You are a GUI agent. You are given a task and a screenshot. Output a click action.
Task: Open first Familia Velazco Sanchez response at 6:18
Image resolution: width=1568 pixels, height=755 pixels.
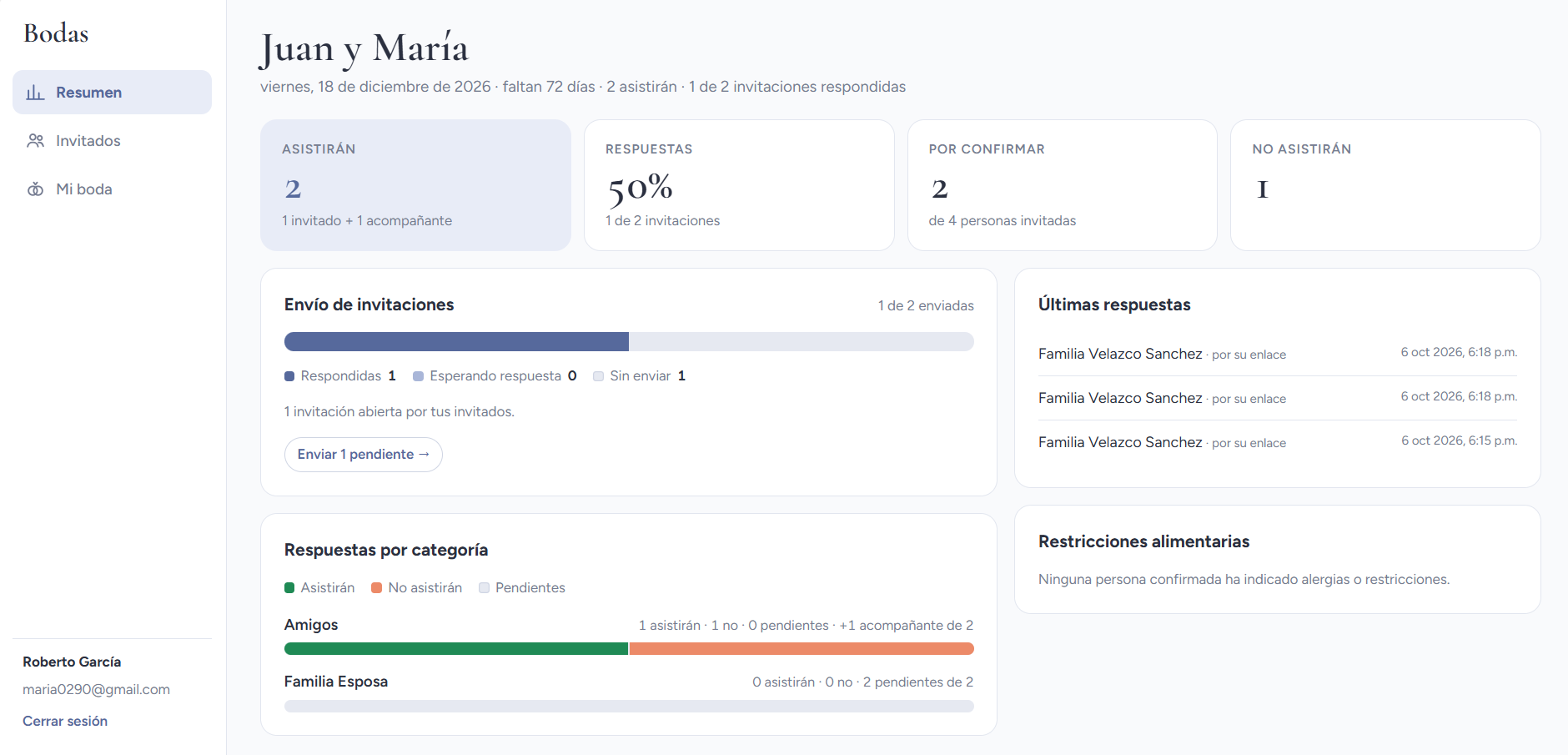pyautogui.click(x=1278, y=354)
